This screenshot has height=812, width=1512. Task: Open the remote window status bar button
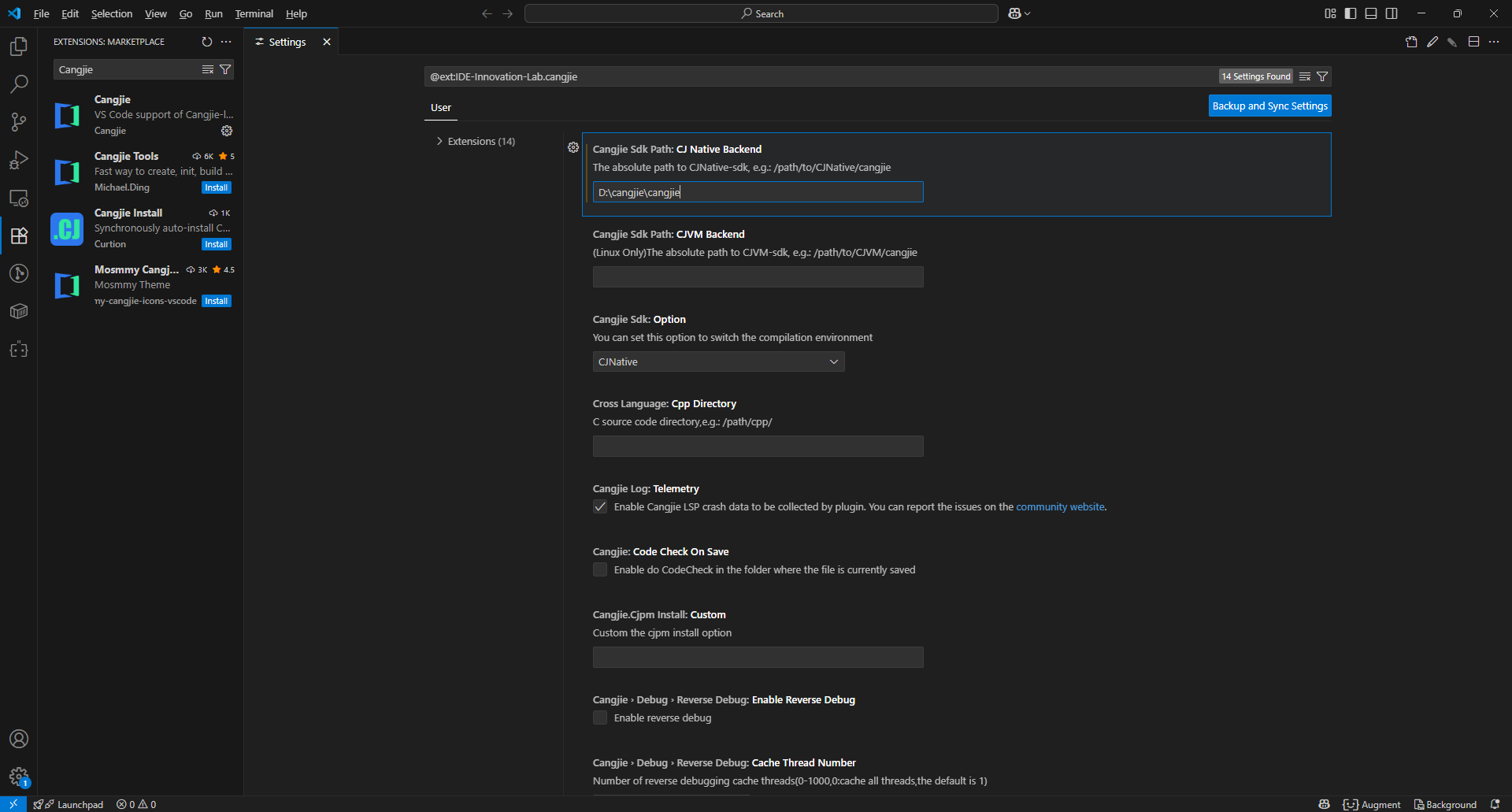[x=13, y=804]
